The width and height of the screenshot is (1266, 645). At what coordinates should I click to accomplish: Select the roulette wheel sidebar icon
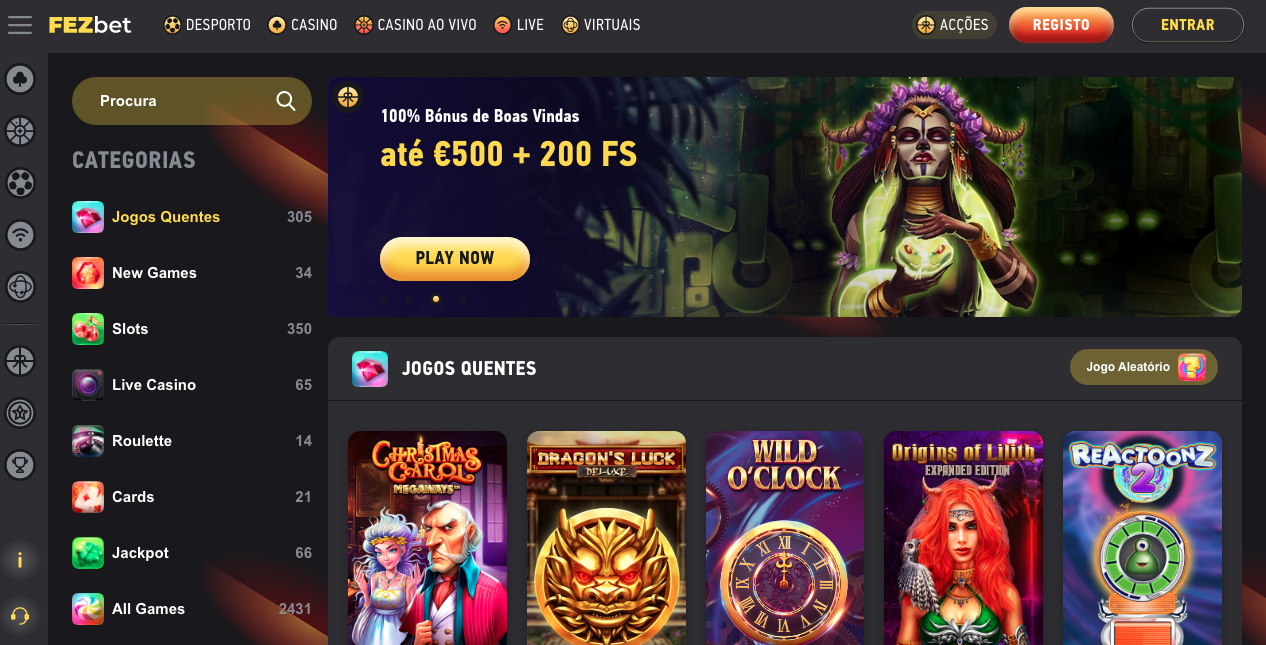[20, 131]
